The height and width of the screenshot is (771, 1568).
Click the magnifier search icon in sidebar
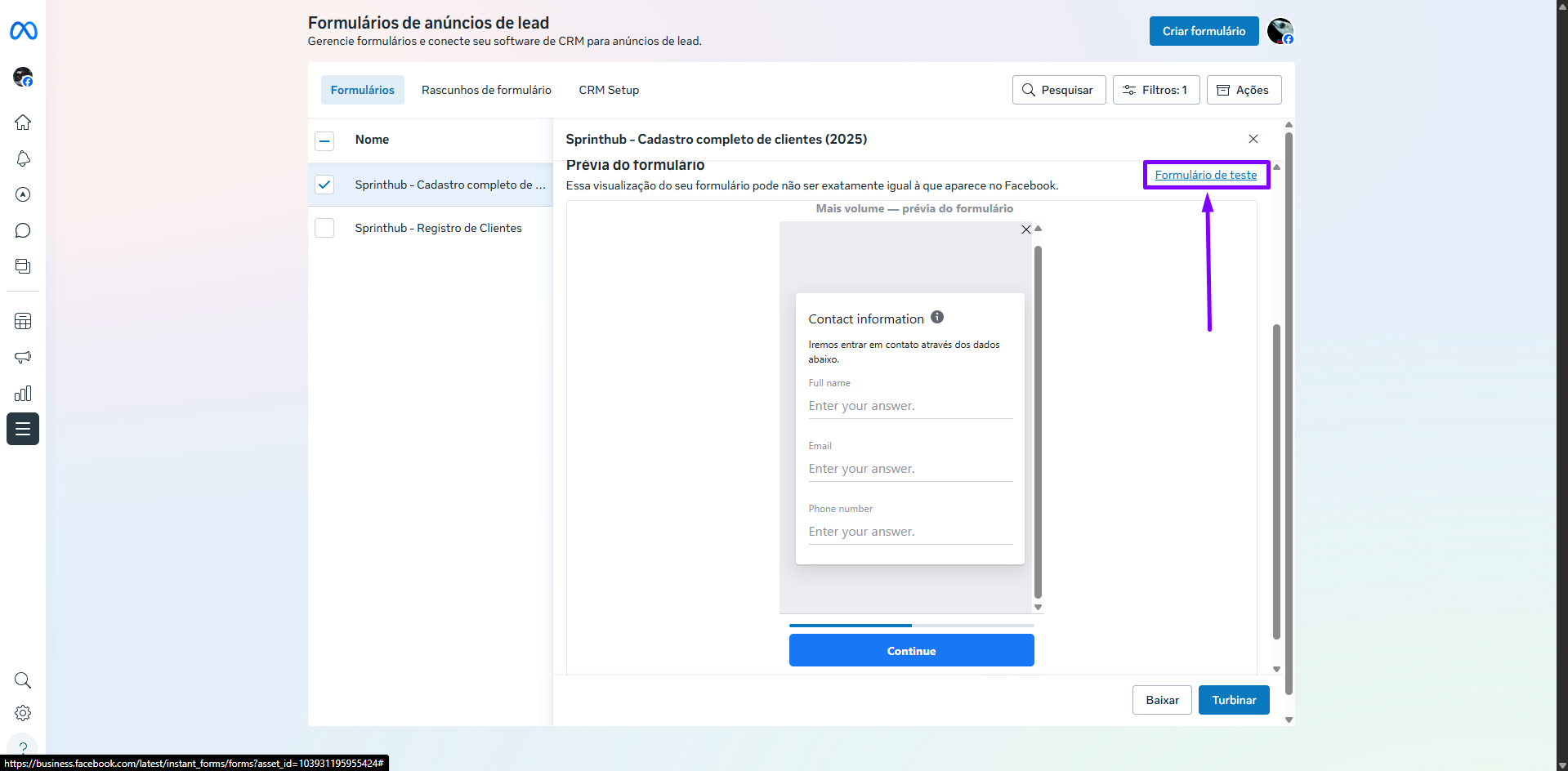[23, 680]
